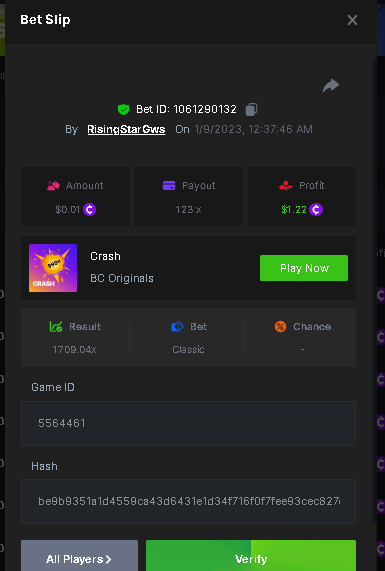Click the green Result chart icon

coord(56,326)
